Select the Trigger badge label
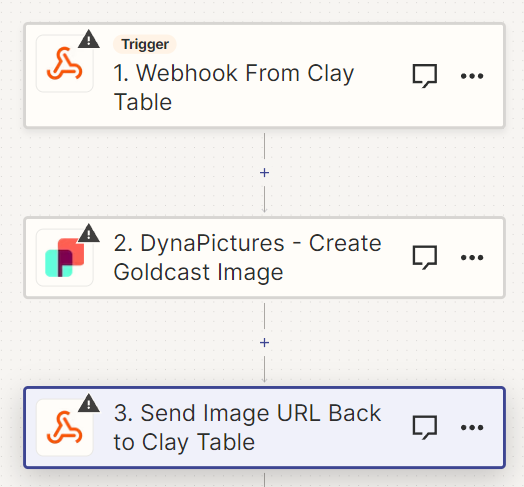524x487 pixels. [145, 44]
